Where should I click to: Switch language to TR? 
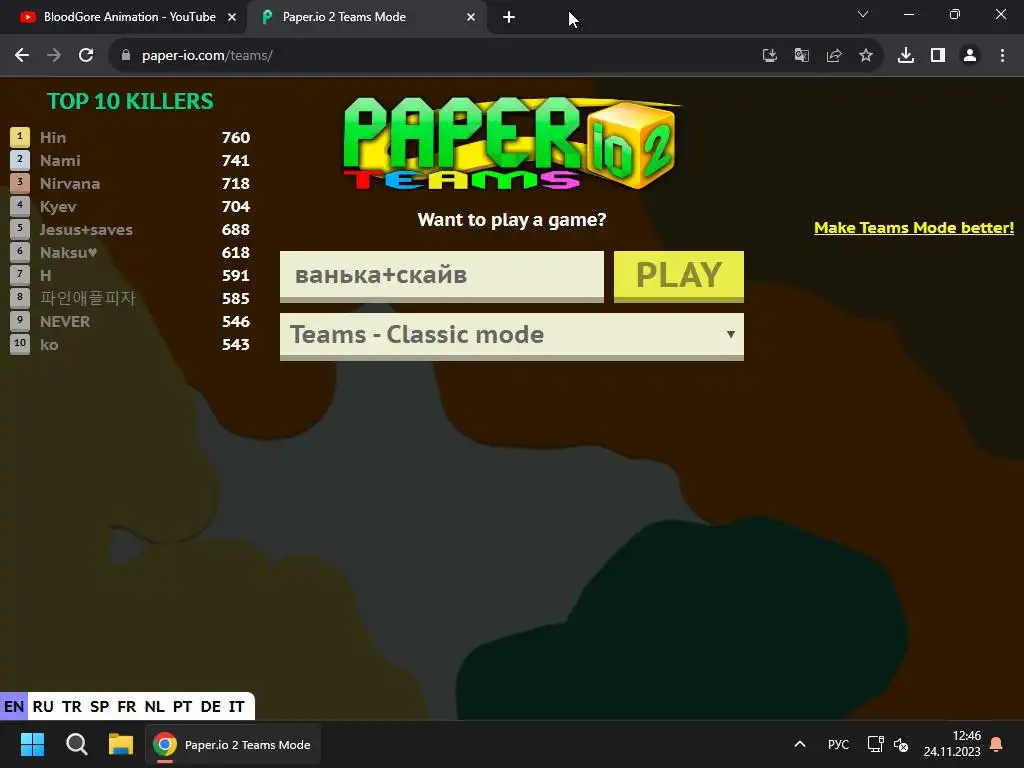coord(72,707)
